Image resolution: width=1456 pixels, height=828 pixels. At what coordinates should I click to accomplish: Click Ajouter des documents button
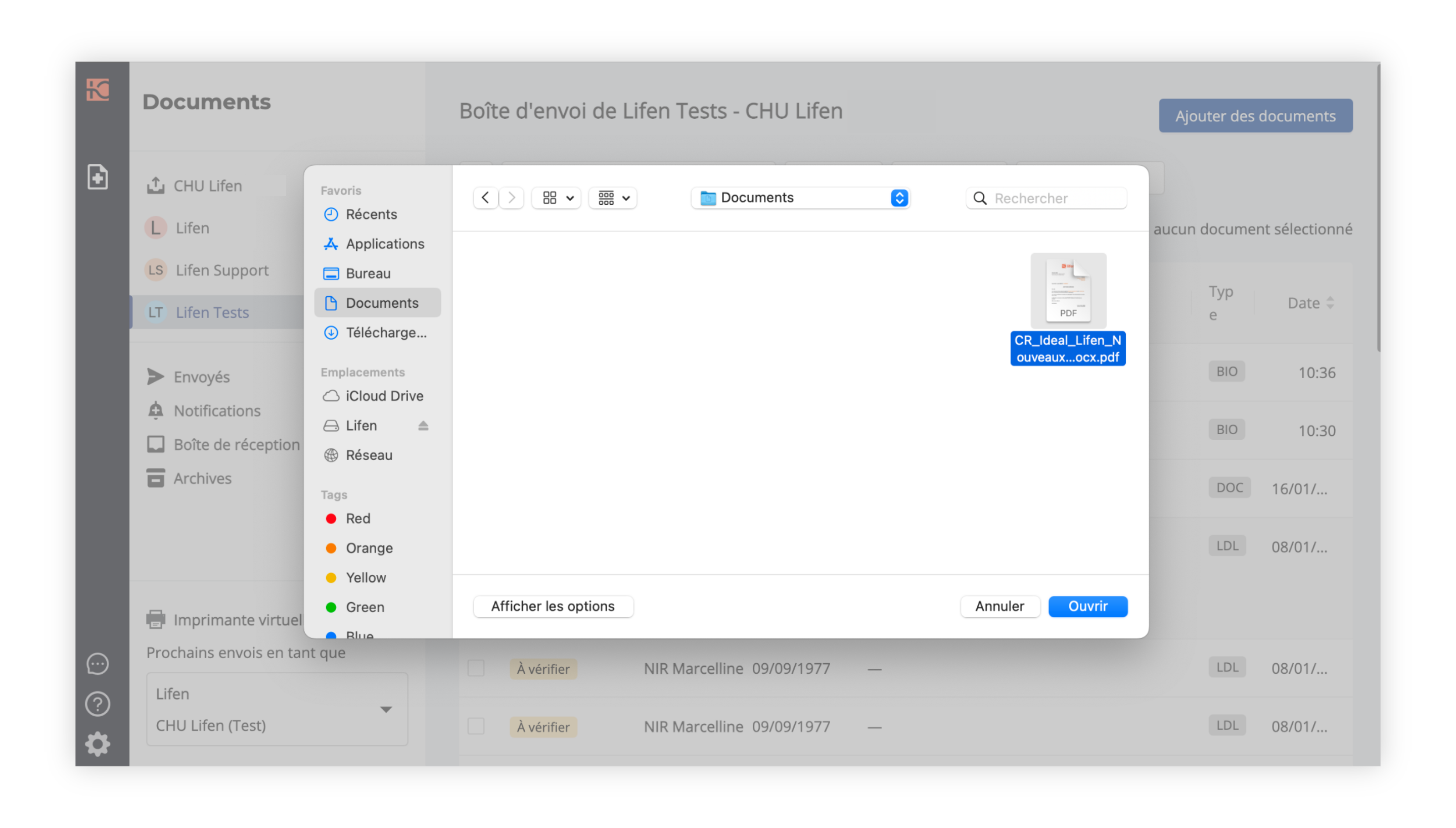[x=1255, y=115]
